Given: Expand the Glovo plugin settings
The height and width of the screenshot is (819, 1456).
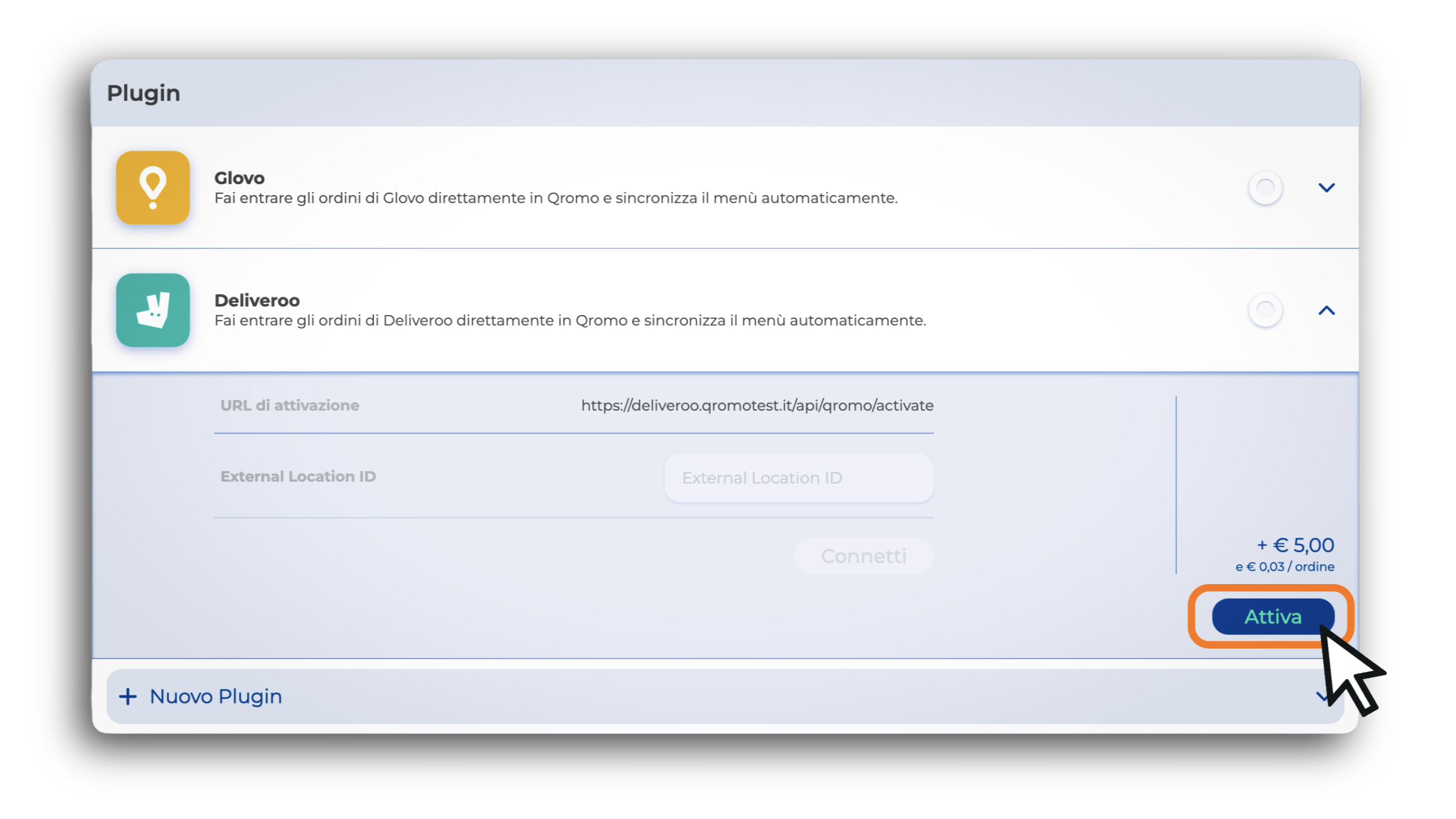Looking at the screenshot, I should 1327,188.
